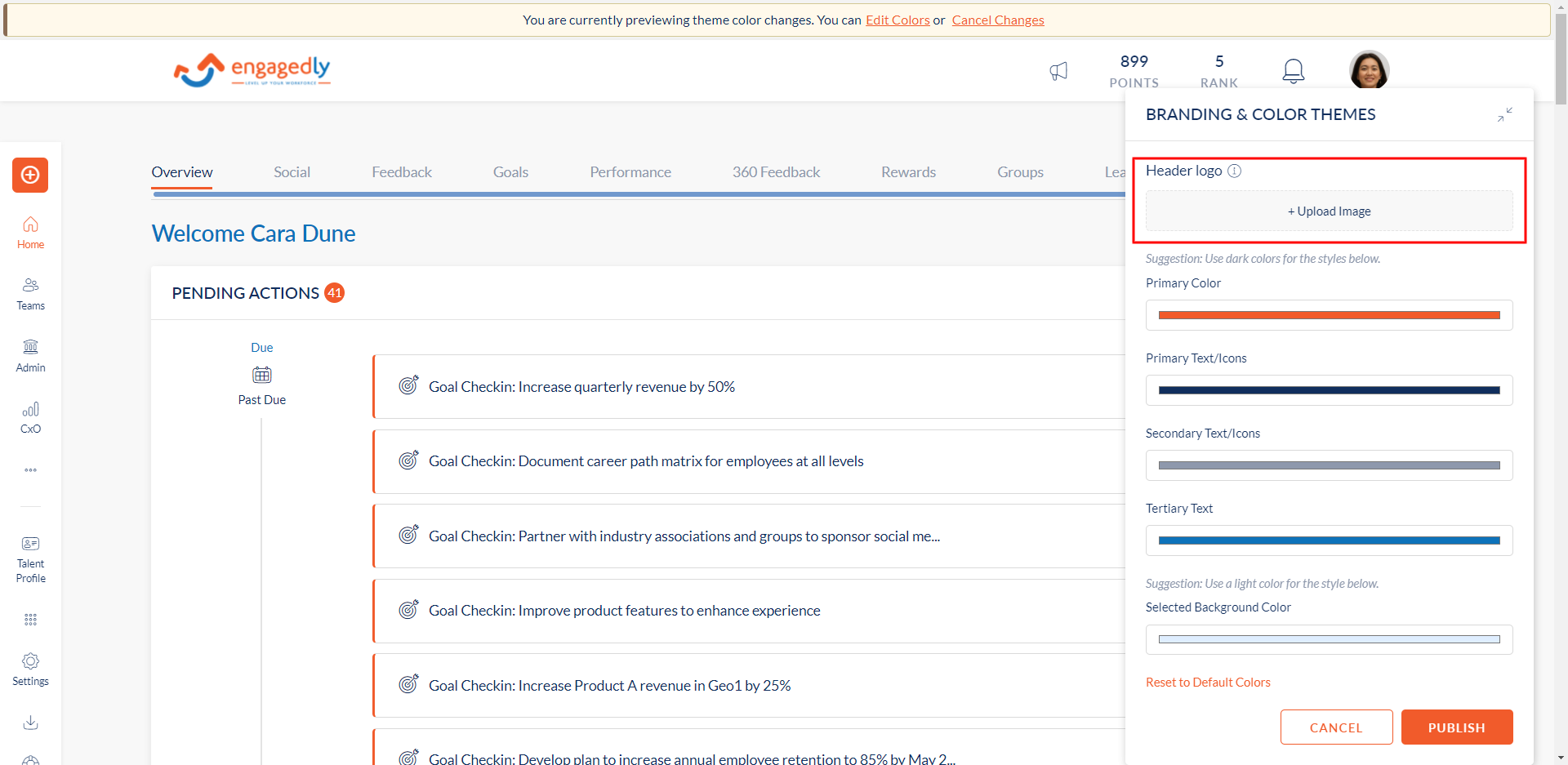
Task: Open the Selected Background Color swatch
Action: pyautogui.click(x=1330, y=639)
